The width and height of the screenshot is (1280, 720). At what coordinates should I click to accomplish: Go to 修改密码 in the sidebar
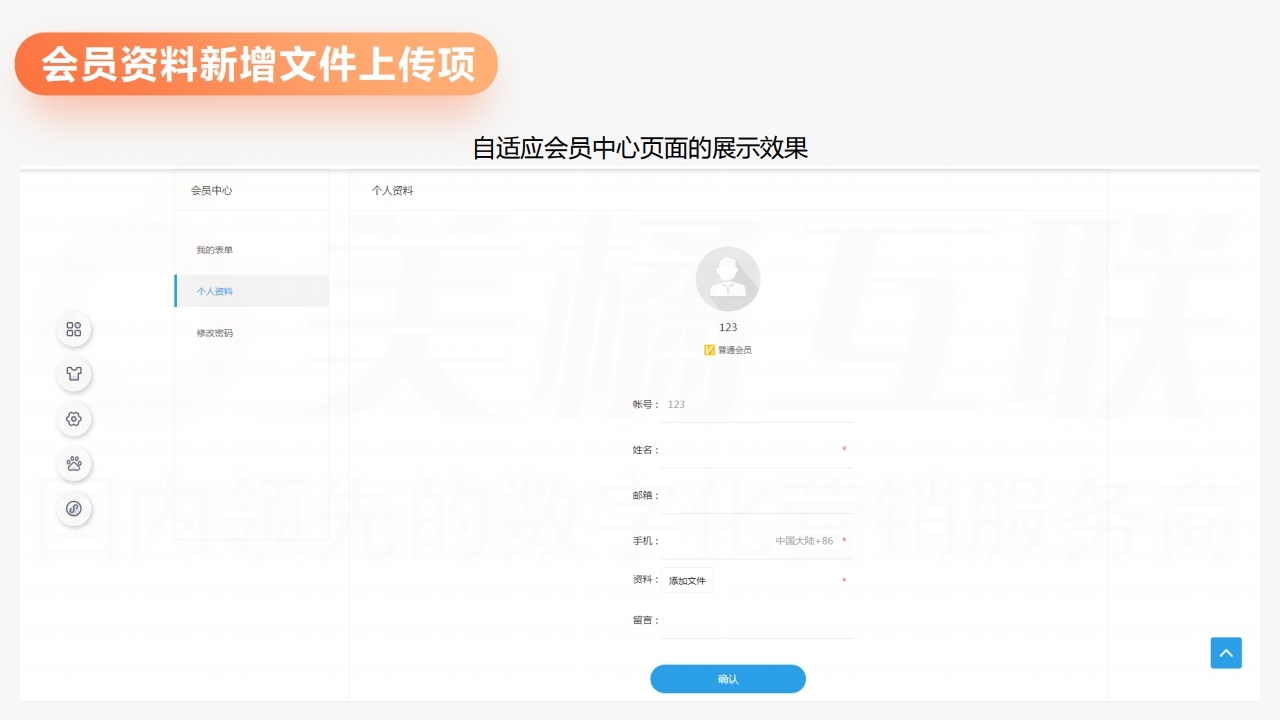(215, 333)
